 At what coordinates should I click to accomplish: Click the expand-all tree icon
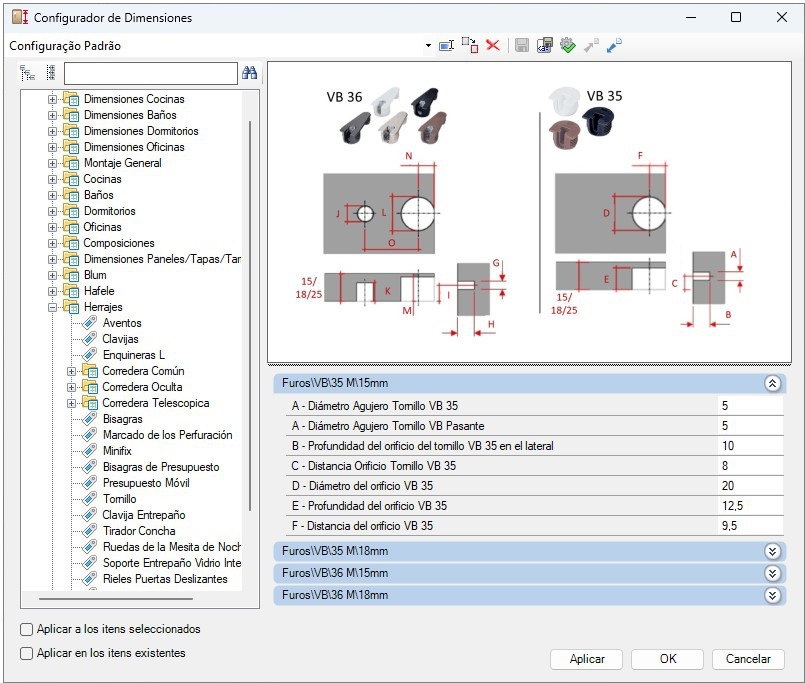(x=27, y=73)
